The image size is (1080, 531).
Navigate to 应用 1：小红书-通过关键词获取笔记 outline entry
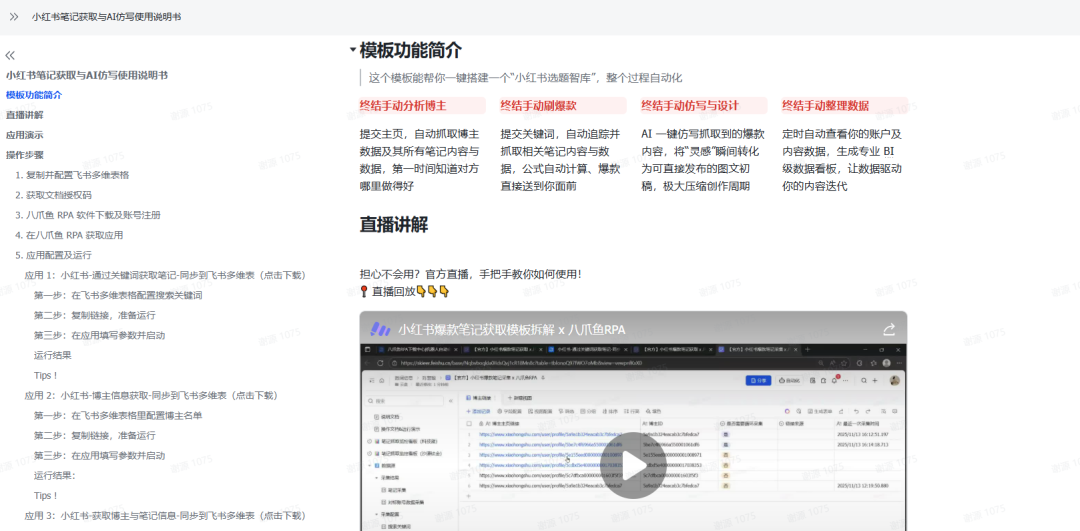tap(165, 275)
